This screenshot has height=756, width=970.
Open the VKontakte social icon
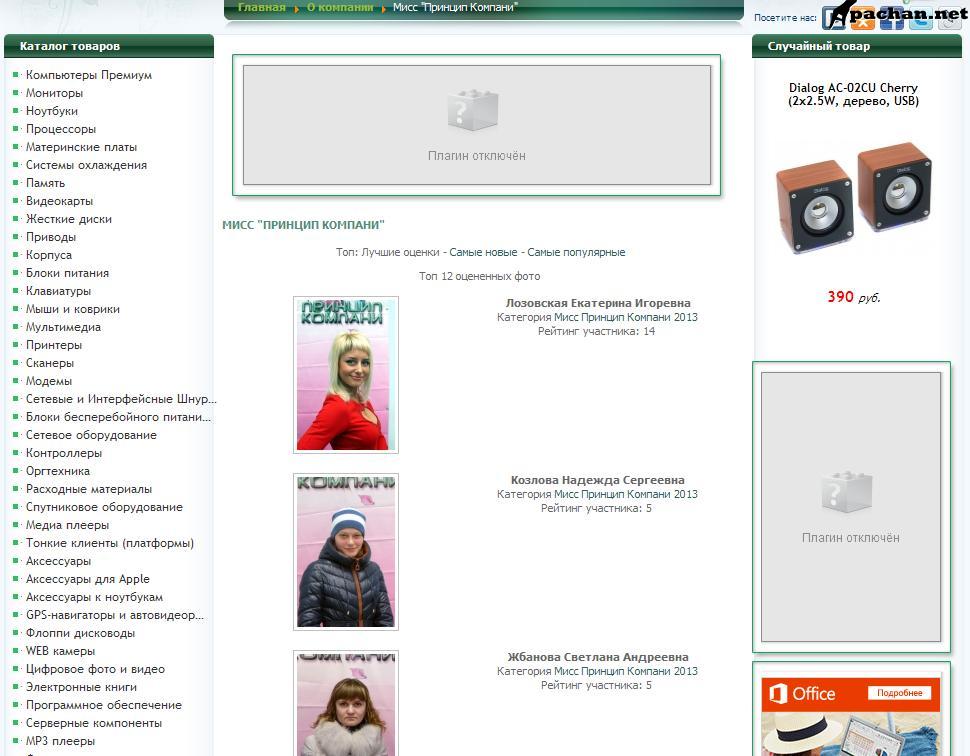pyautogui.click(x=833, y=18)
